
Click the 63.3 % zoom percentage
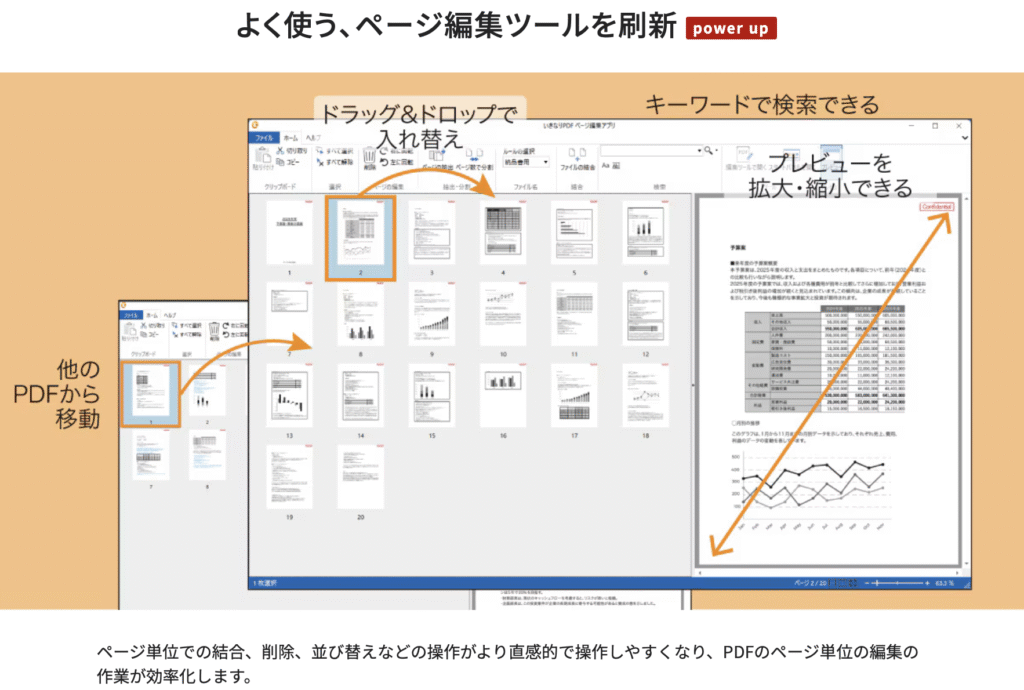944,583
